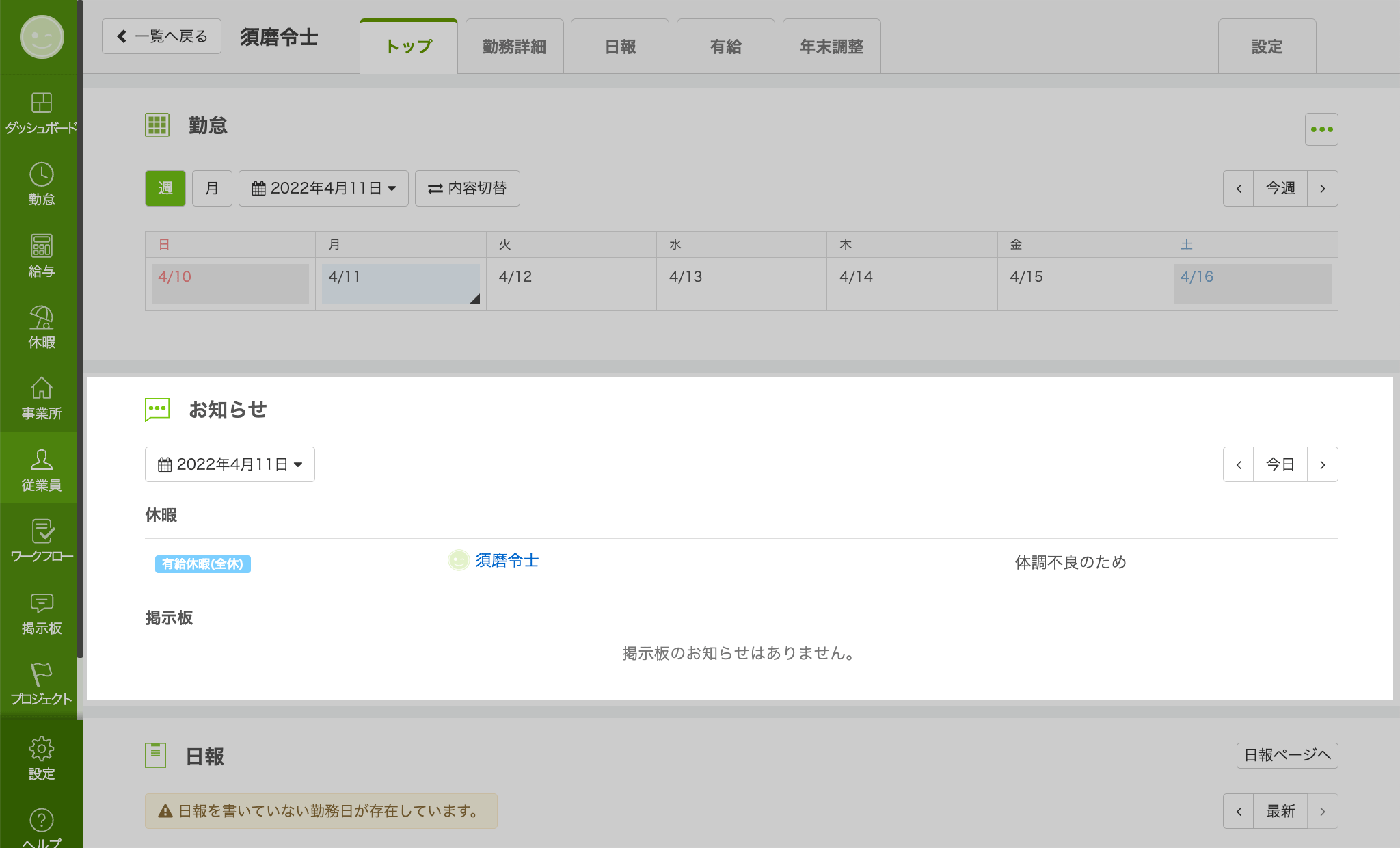Select the 4/11 calendar day cell

pos(400,283)
